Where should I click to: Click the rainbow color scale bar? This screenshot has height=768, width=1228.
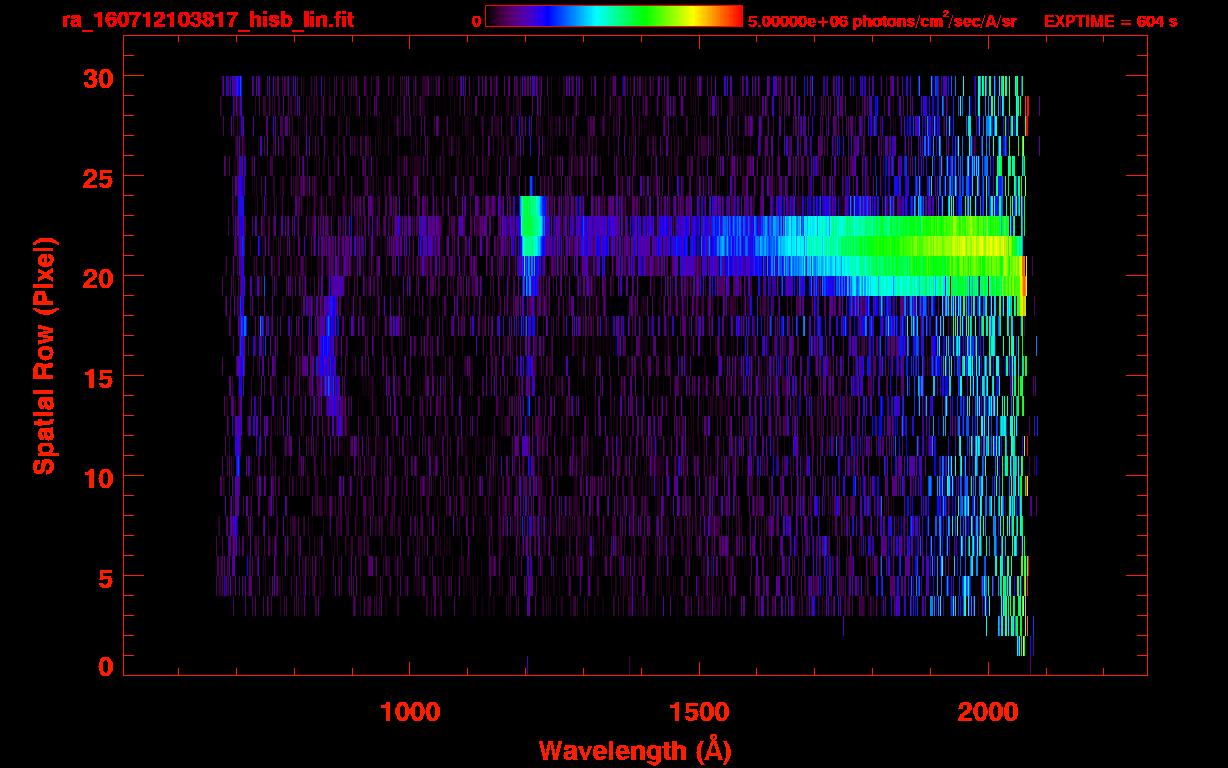[x=613, y=16]
